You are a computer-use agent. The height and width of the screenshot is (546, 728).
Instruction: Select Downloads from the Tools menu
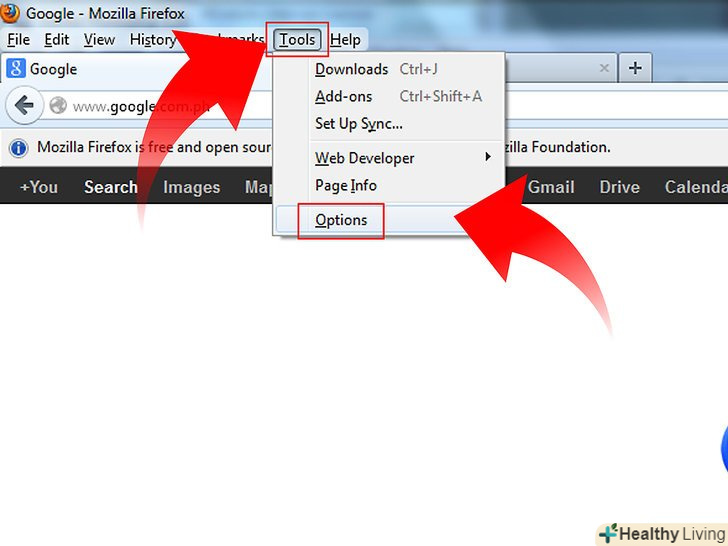click(x=389, y=69)
